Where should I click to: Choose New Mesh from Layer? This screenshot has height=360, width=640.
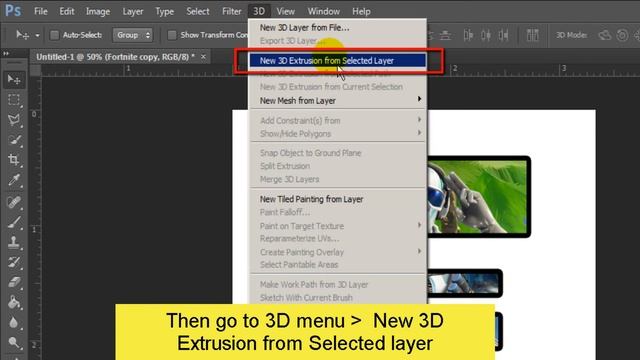(x=338, y=100)
